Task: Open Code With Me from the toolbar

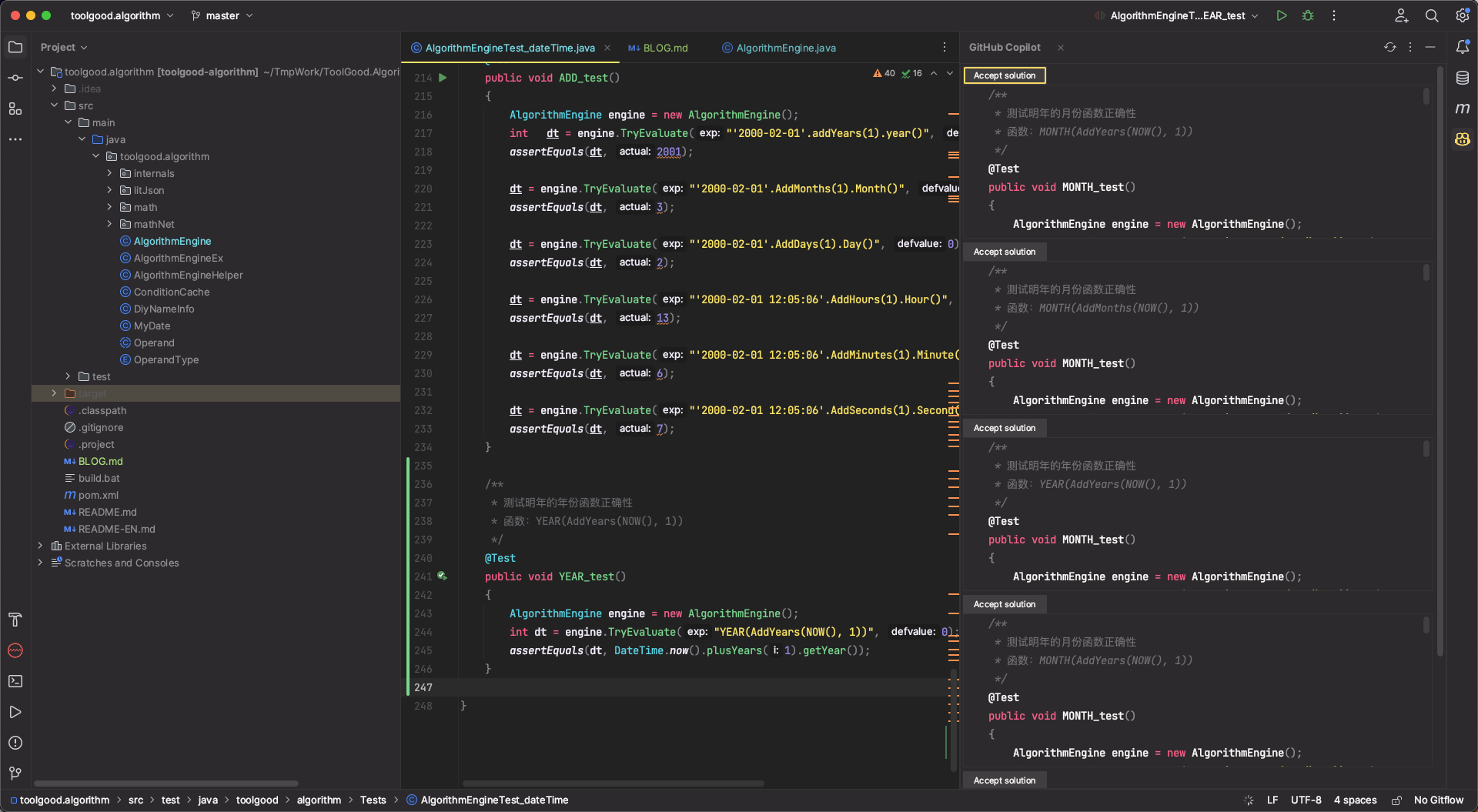Action: click(1402, 15)
